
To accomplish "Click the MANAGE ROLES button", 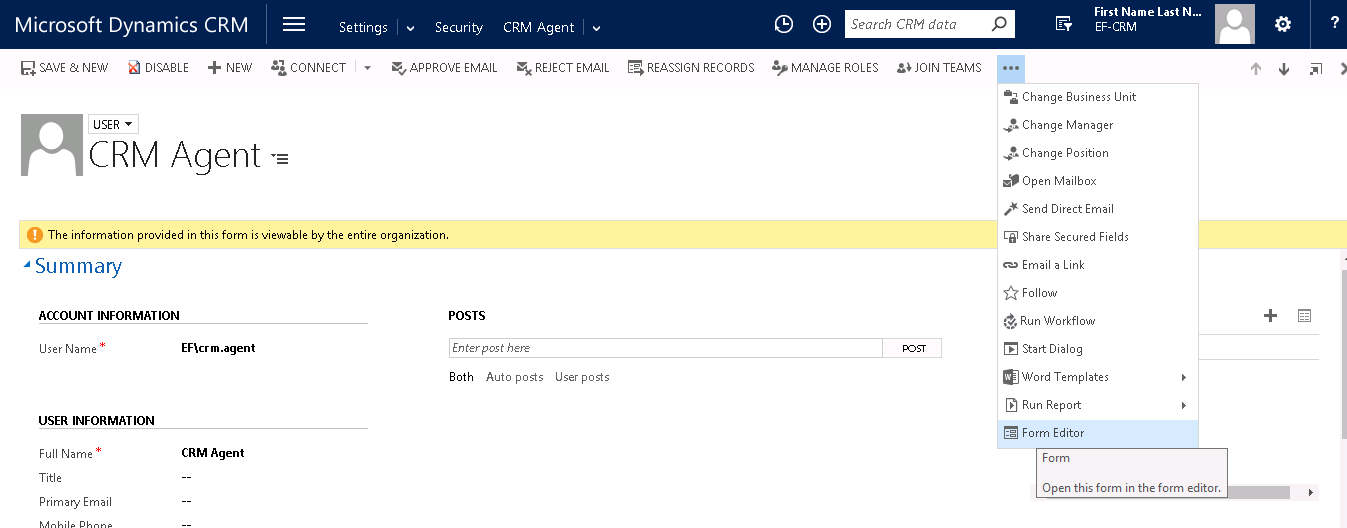I will 825,68.
